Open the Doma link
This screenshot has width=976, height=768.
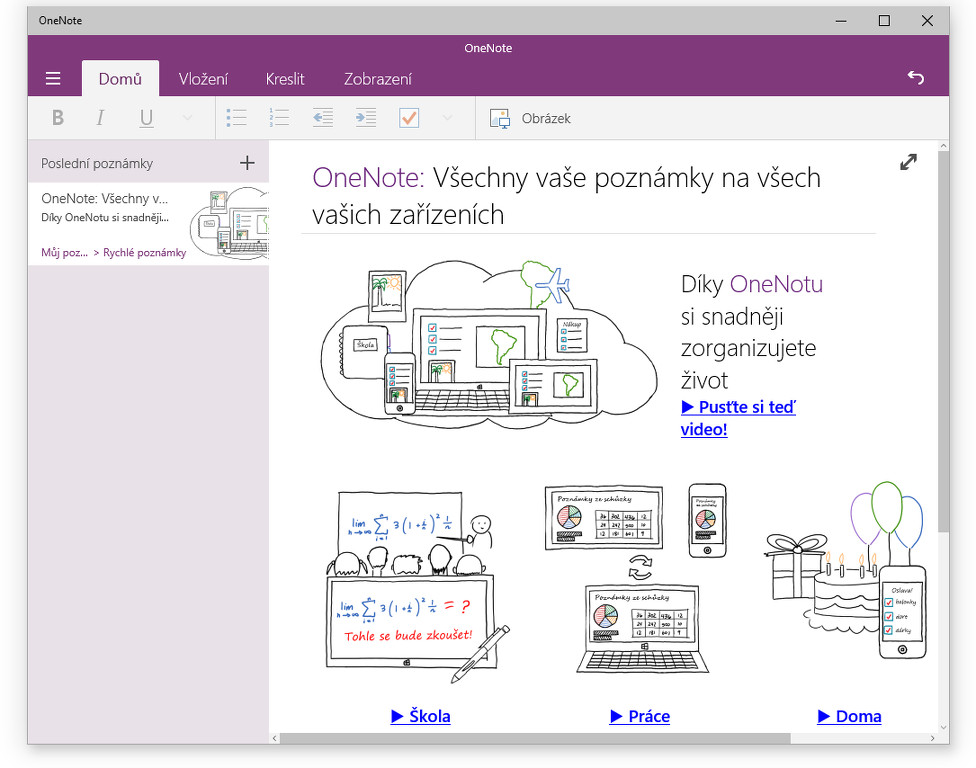click(x=849, y=716)
